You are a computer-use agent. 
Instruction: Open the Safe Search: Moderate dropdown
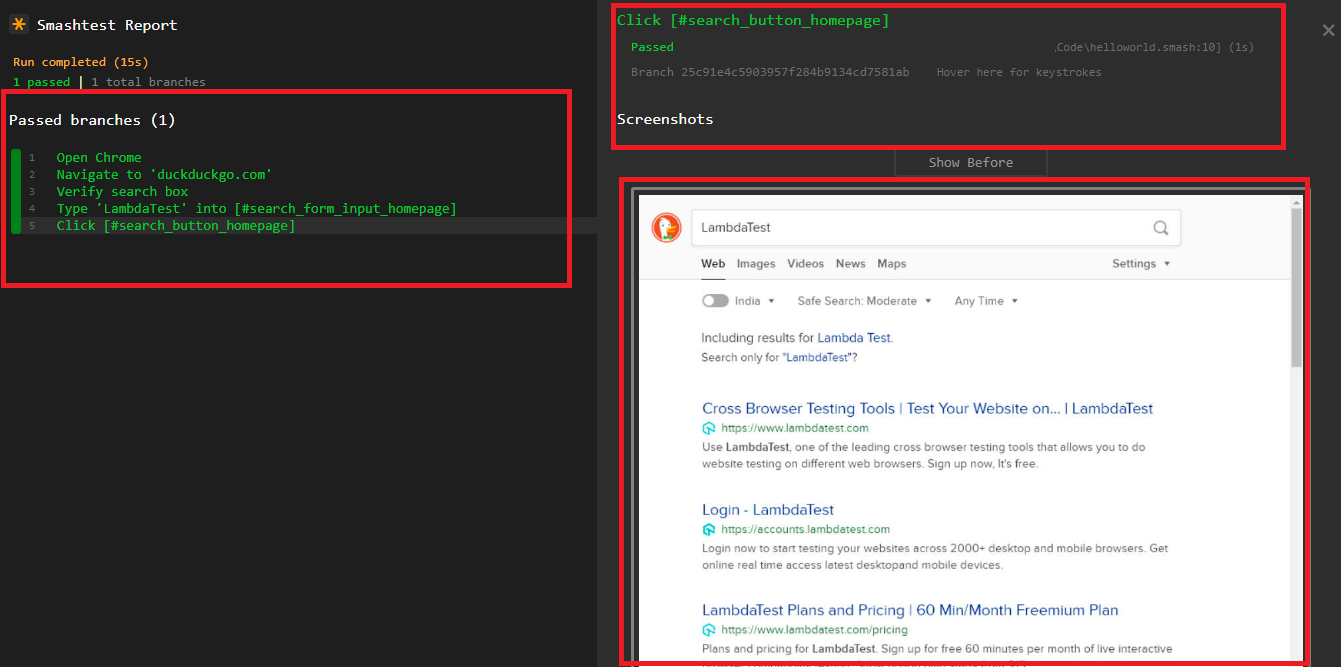864,301
